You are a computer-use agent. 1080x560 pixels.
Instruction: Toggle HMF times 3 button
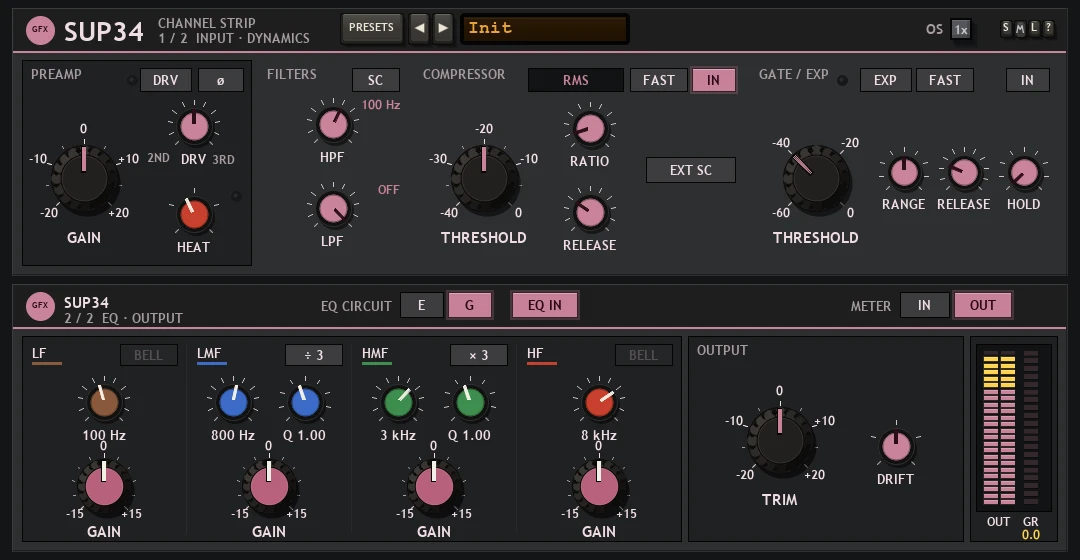479,355
